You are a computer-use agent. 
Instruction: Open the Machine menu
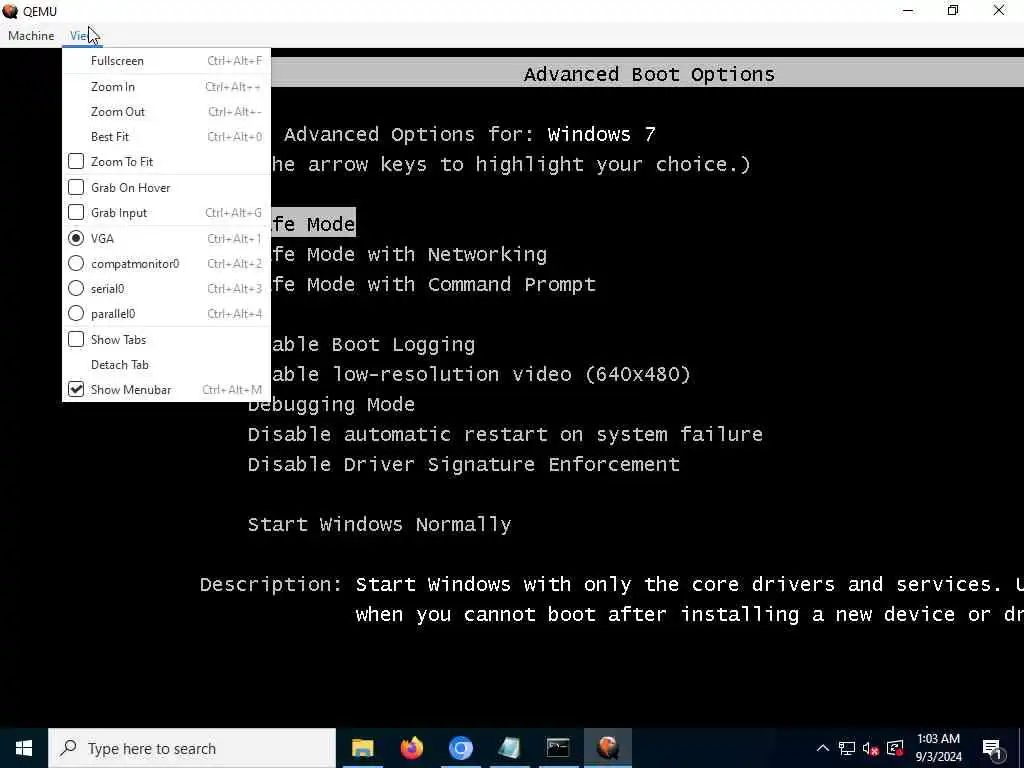[31, 36]
